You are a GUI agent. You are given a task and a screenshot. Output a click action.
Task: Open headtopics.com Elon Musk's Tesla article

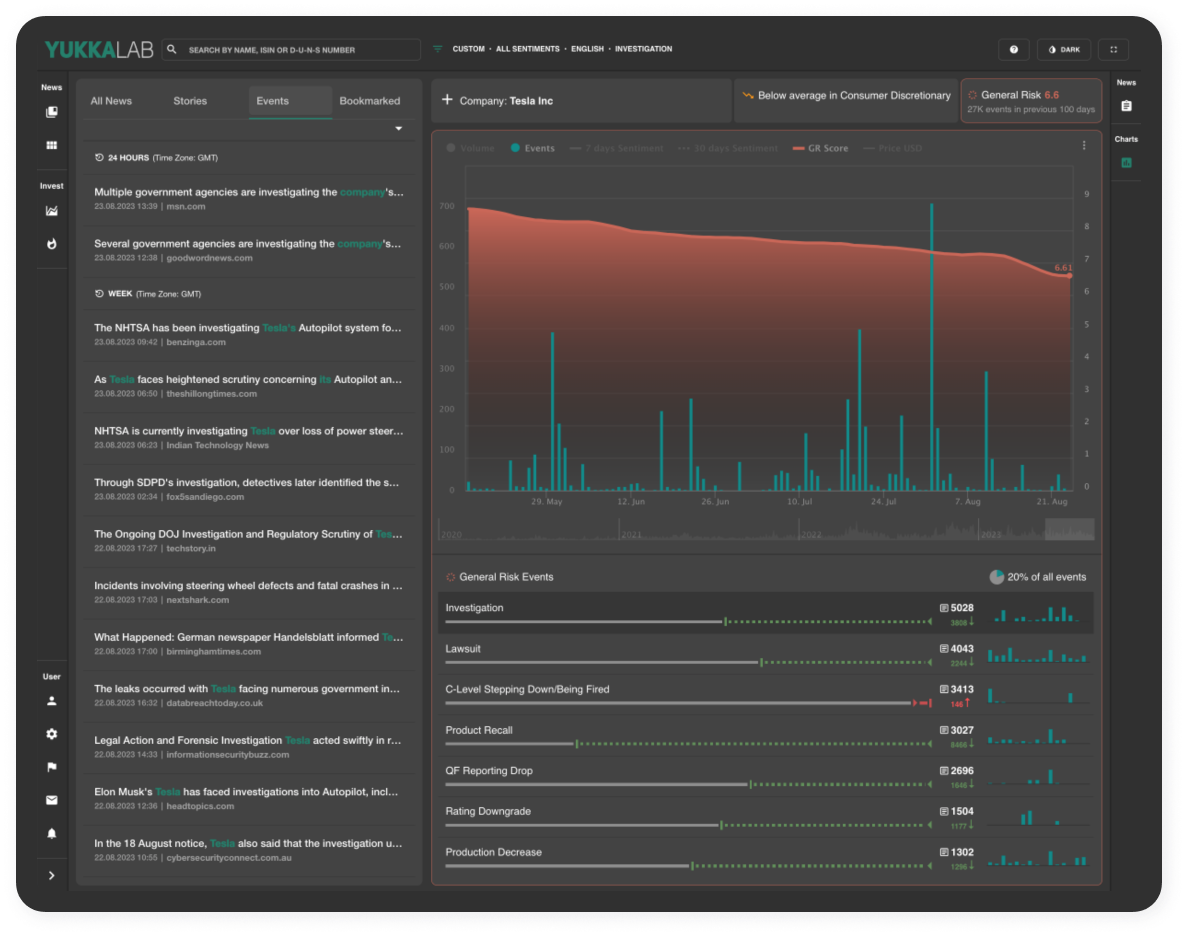coord(249,798)
